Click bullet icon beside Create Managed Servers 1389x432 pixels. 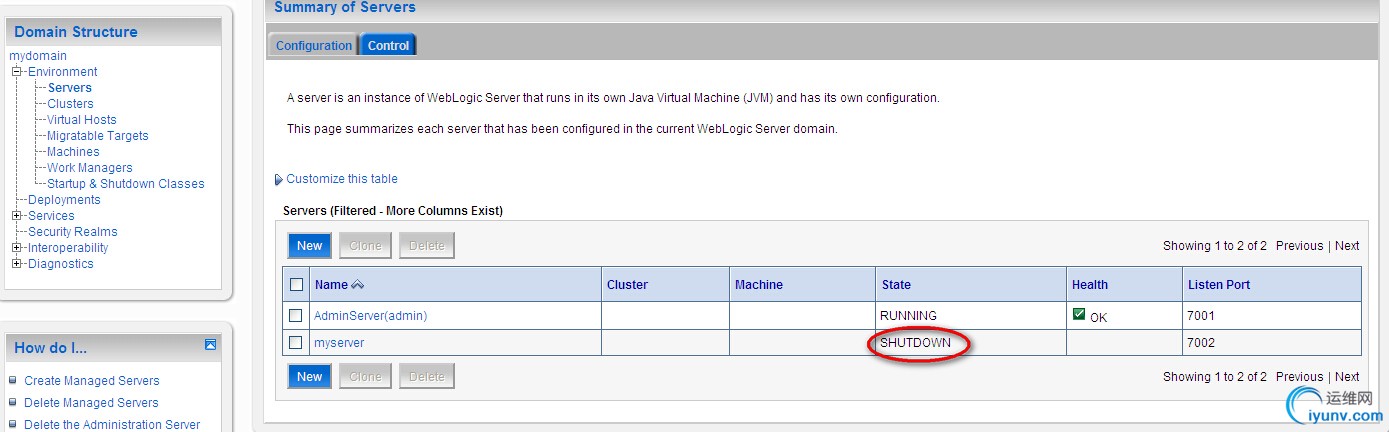pos(13,380)
